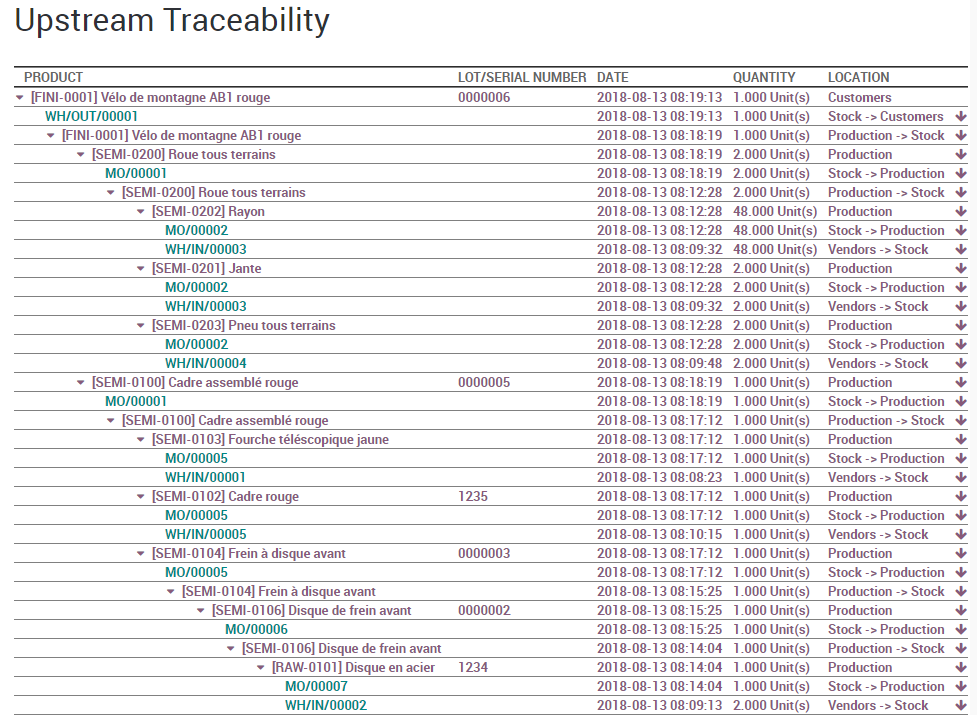The image size is (977, 715).
Task: Collapse SEMI-0200 Roue tous terrains Production row
Action: pos(80,154)
